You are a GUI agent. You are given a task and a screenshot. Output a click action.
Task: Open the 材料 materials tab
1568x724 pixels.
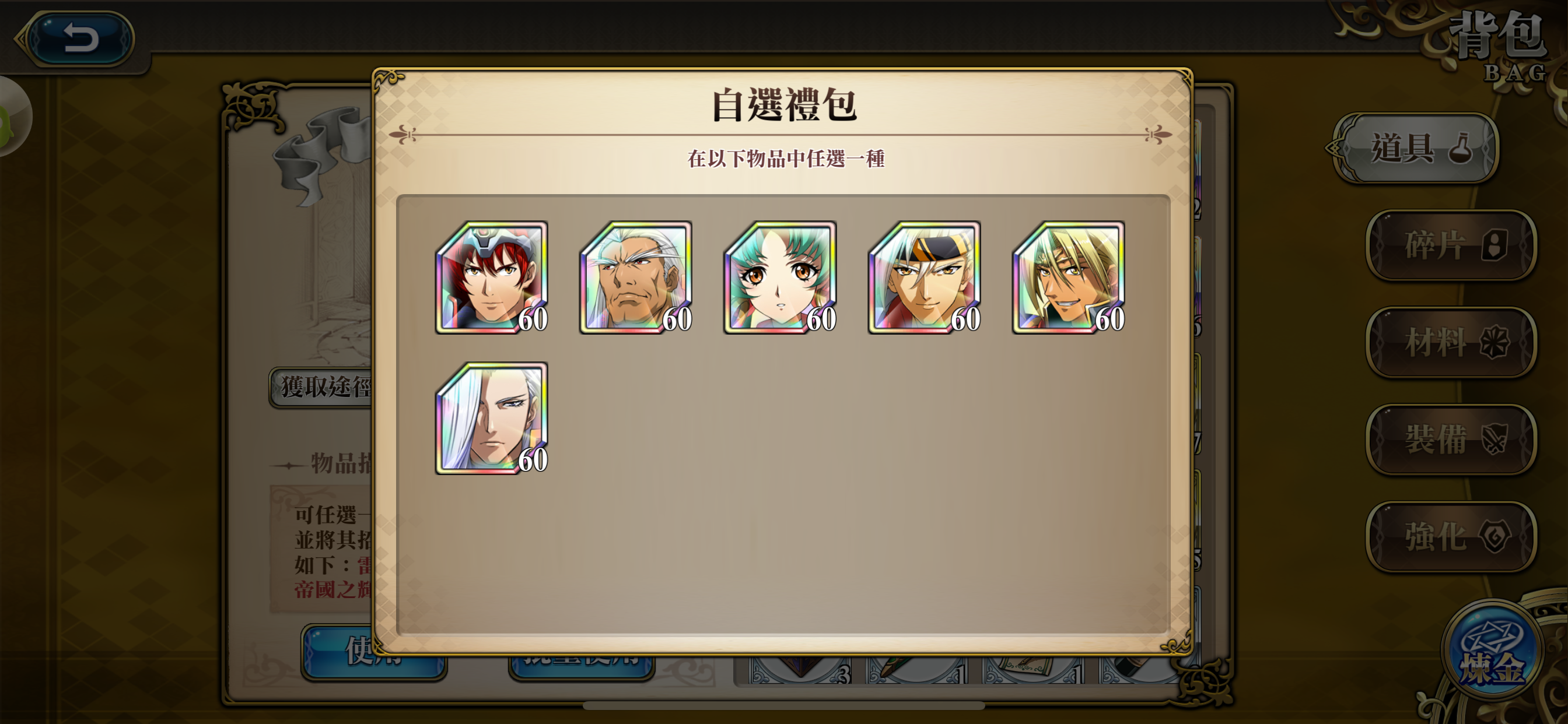1451,342
